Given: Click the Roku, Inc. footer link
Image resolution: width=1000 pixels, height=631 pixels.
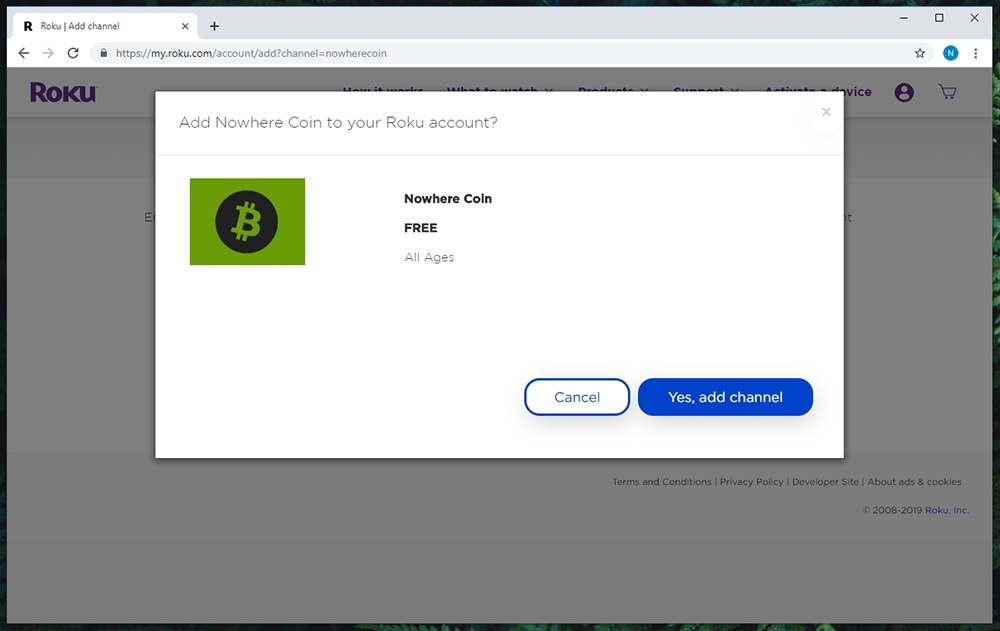Looking at the screenshot, I should coord(947,510).
